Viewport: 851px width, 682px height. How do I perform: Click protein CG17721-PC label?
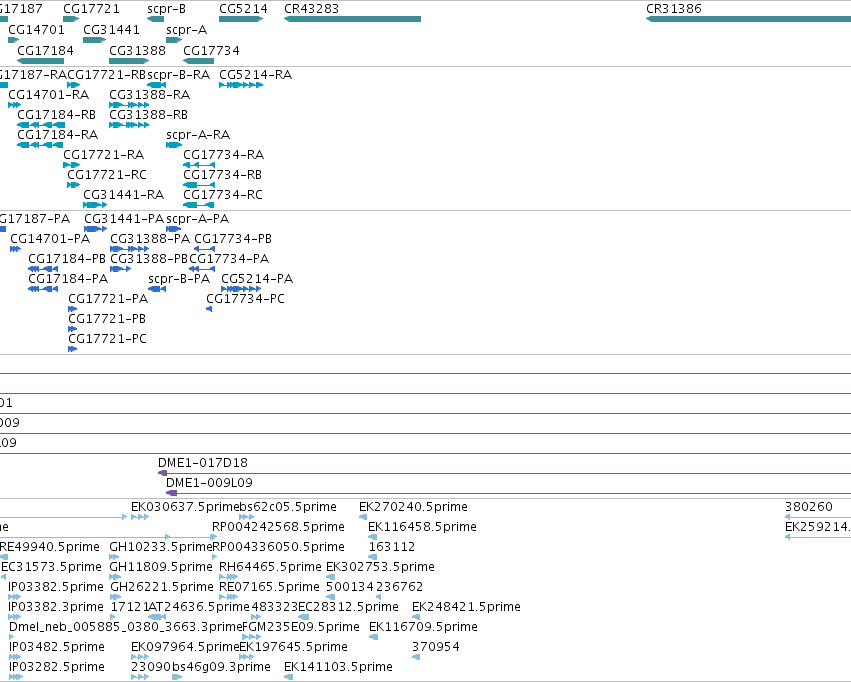(x=107, y=339)
